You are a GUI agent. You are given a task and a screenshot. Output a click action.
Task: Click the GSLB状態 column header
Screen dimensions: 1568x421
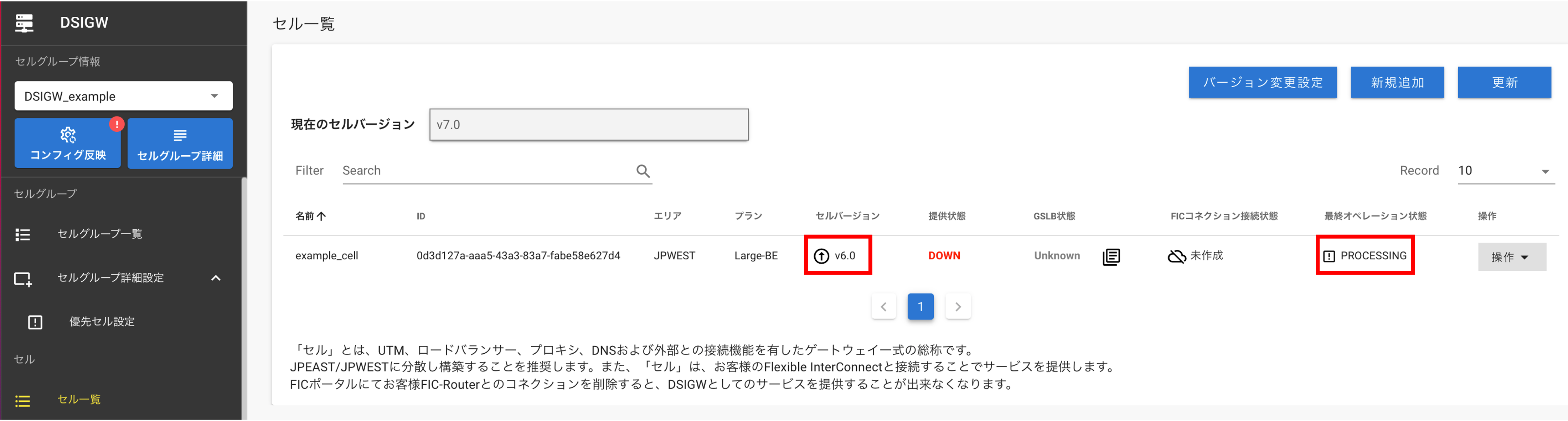pos(1054,216)
